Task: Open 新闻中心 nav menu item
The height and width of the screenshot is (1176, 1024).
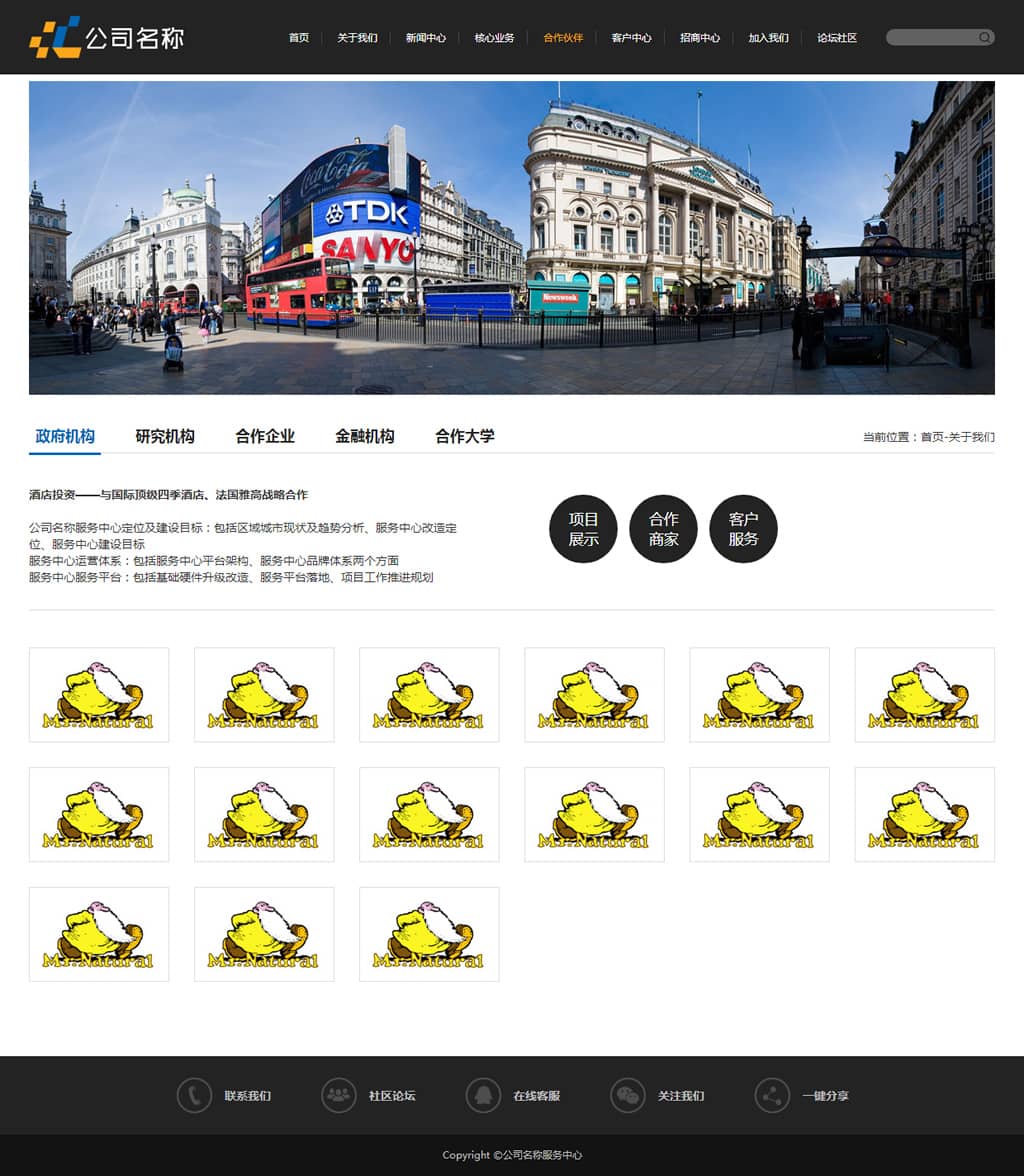Action: (x=426, y=38)
